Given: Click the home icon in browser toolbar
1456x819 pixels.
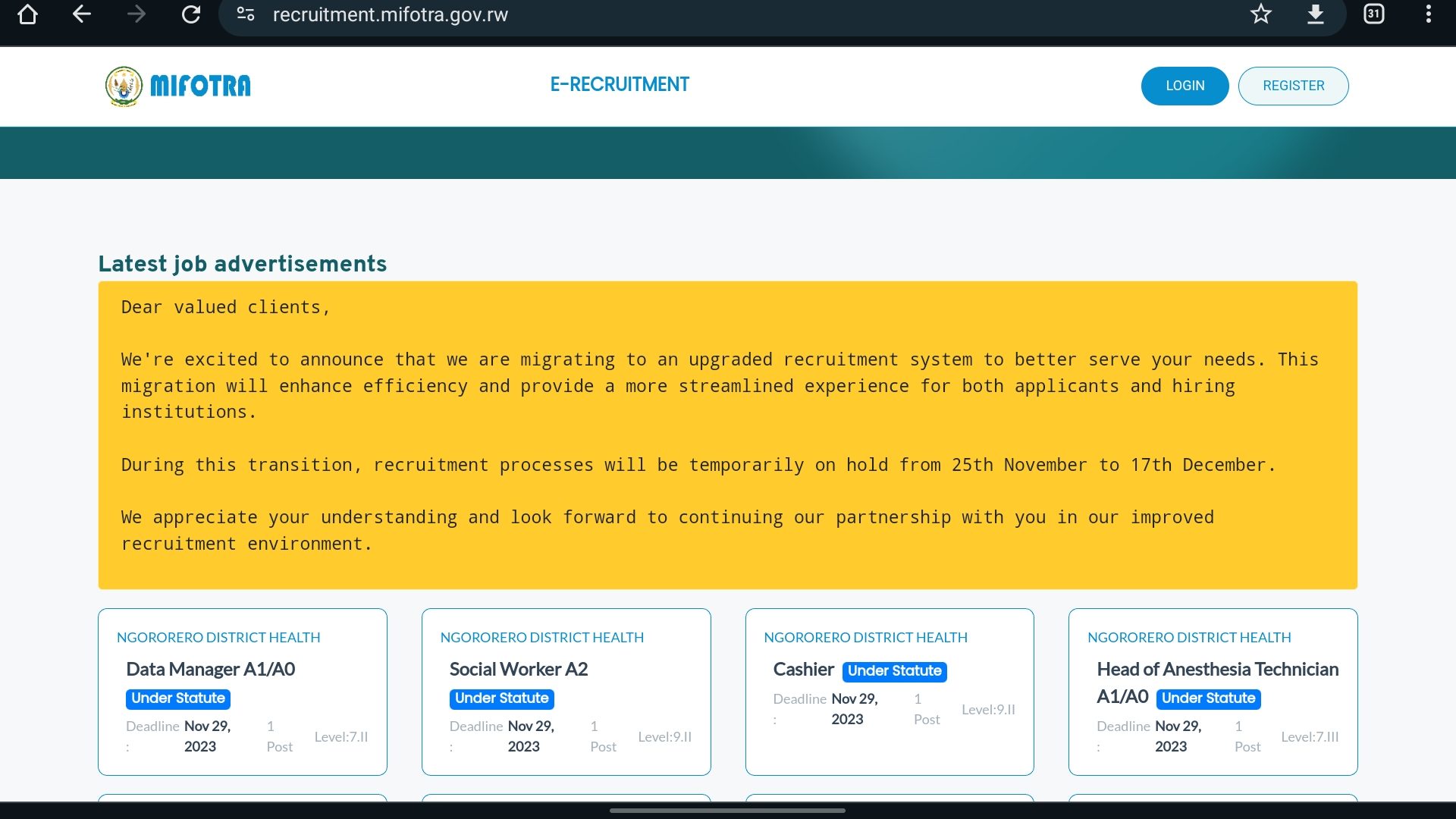Looking at the screenshot, I should 28,14.
